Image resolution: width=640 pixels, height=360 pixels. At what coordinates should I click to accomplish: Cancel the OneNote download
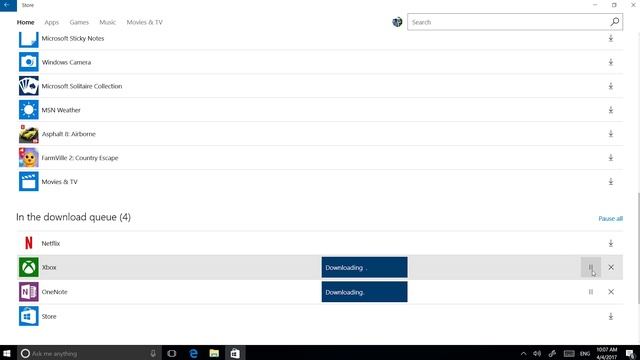(611, 292)
